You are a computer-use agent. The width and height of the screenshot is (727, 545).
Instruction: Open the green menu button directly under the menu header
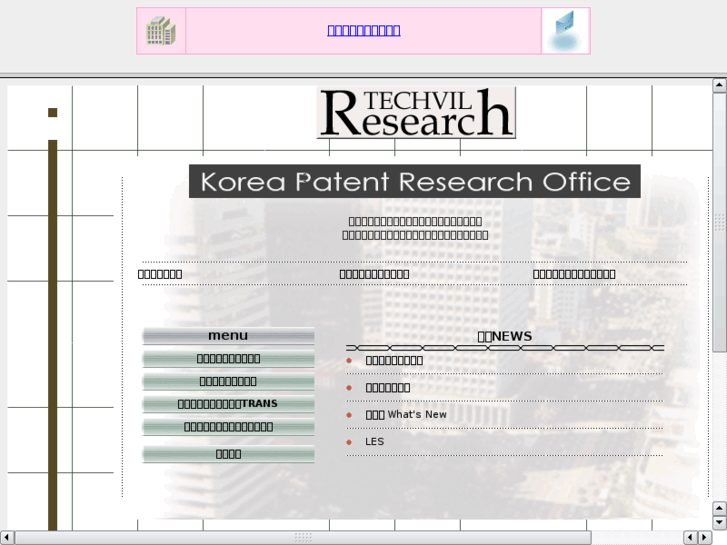point(228,359)
